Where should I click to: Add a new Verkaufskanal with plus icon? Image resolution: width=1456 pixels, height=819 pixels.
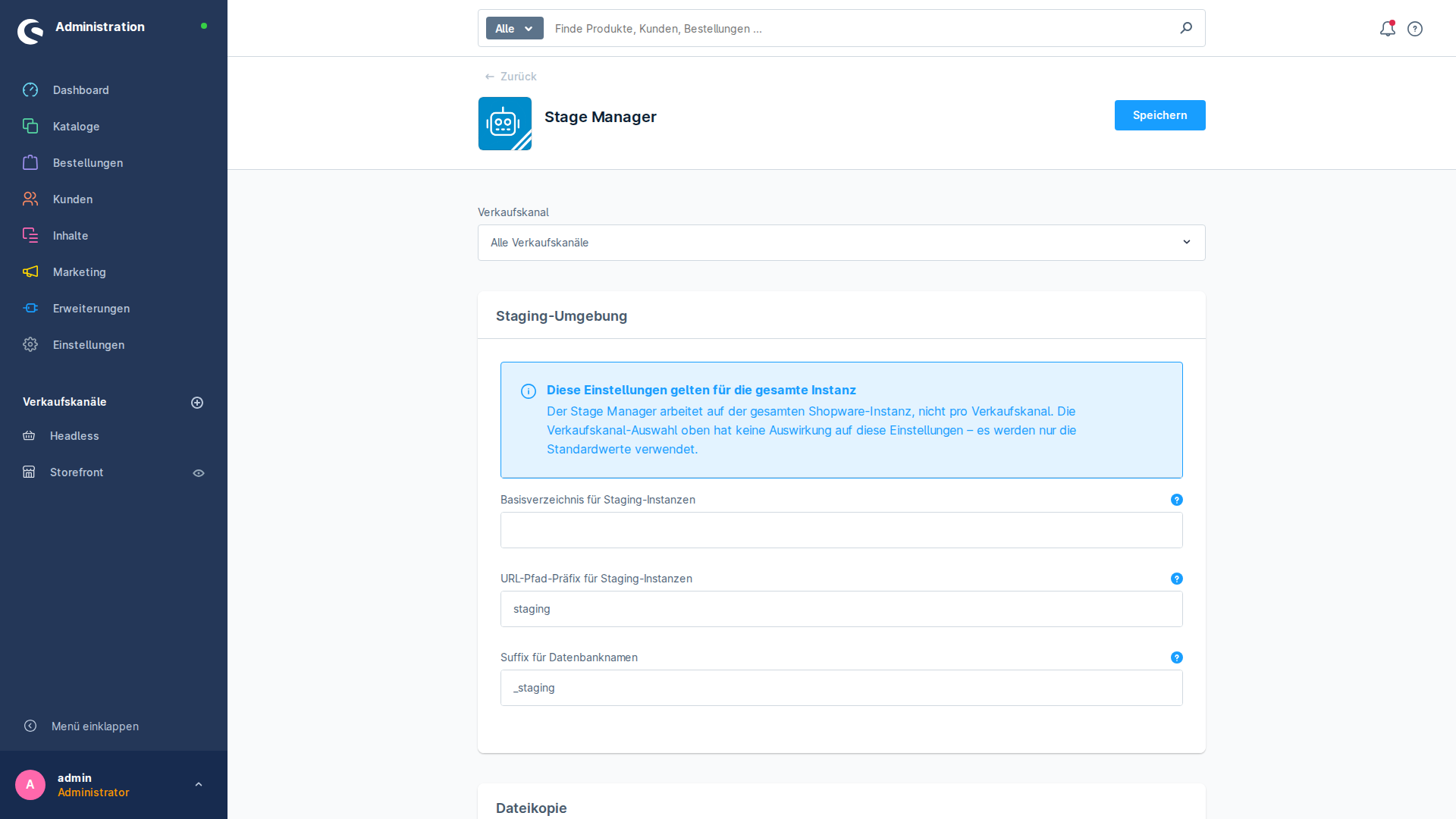pyautogui.click(x=197, y=403)
